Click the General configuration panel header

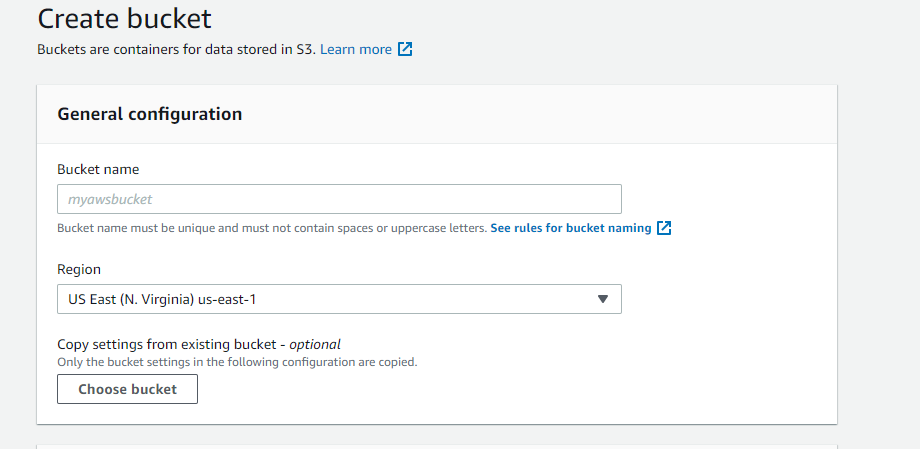[x=437, y=114]
